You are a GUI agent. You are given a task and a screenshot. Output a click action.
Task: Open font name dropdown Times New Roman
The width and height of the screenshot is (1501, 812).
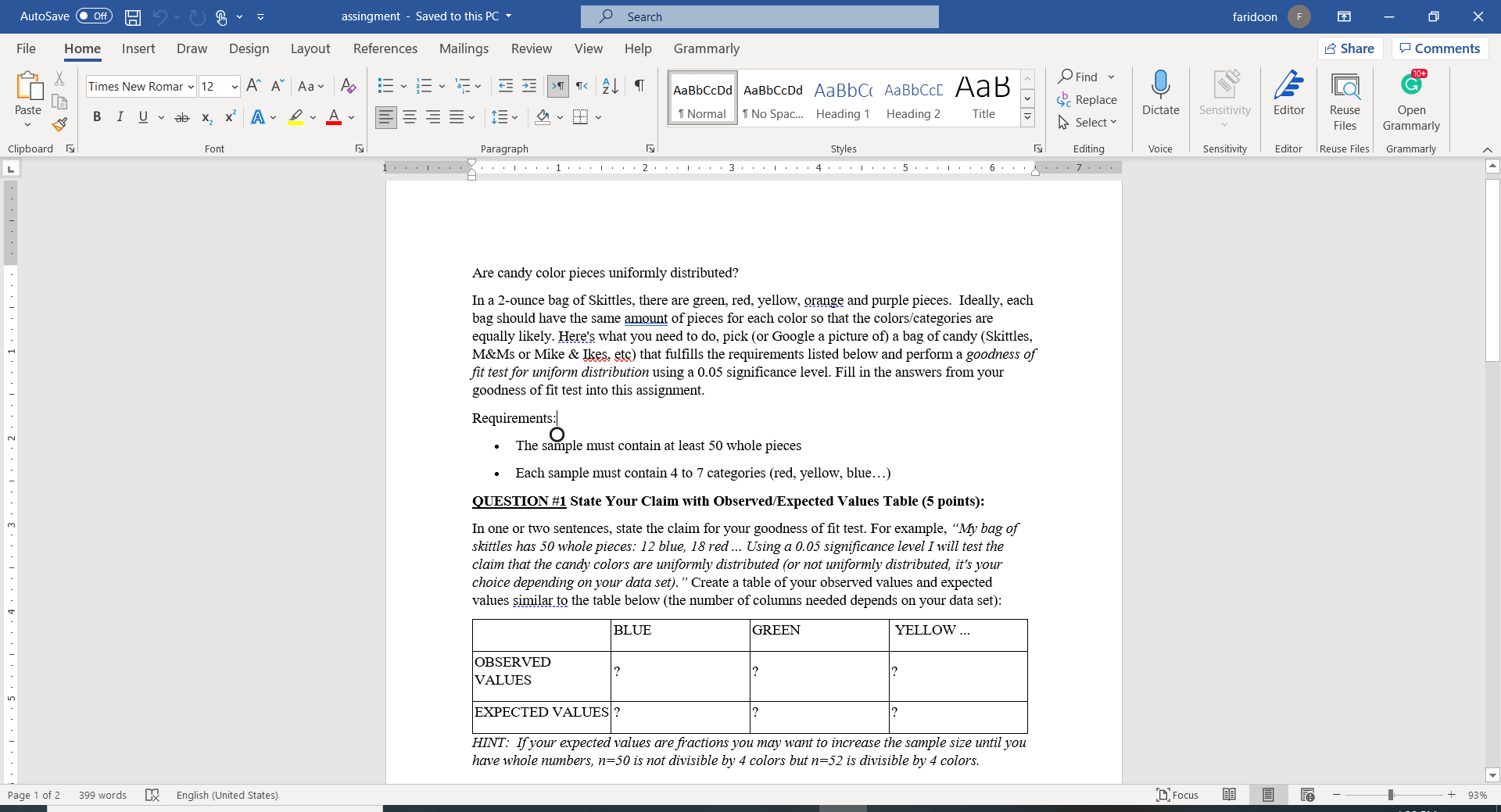[191, 87]
